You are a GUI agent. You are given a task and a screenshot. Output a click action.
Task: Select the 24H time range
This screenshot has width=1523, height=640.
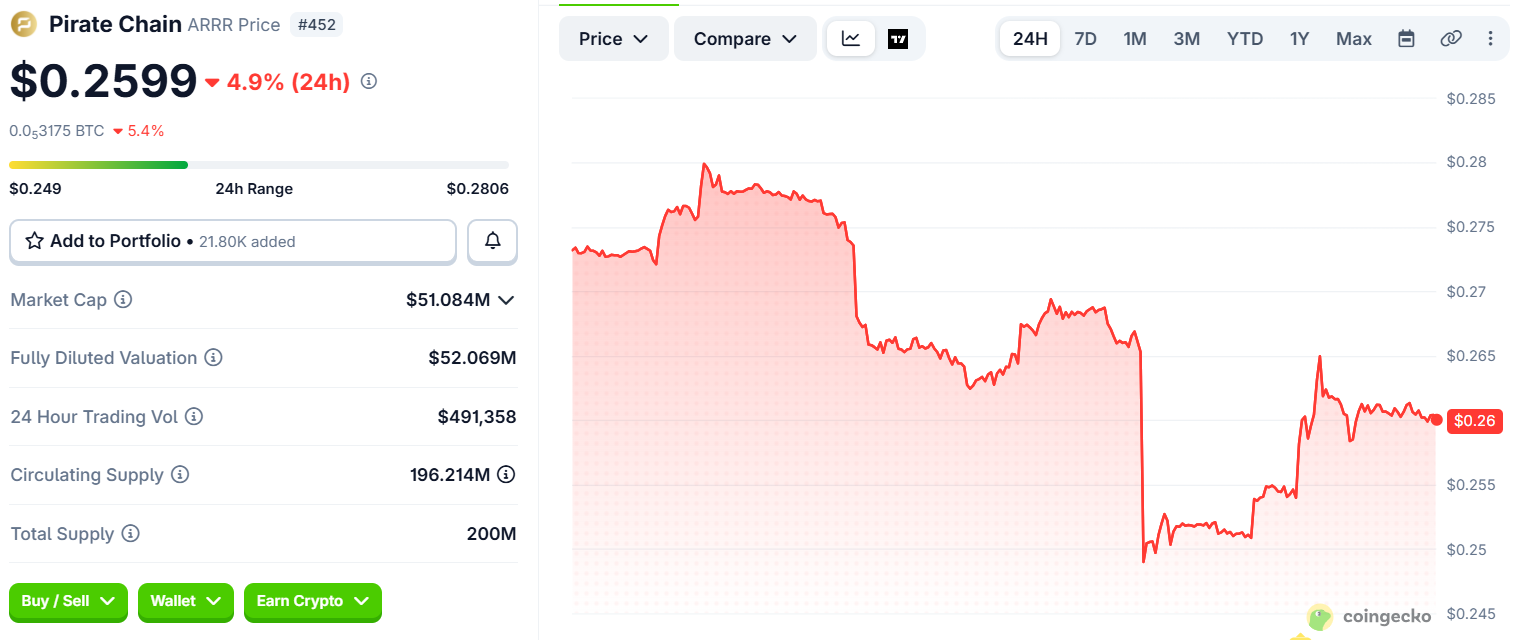tap(1030, 39)
